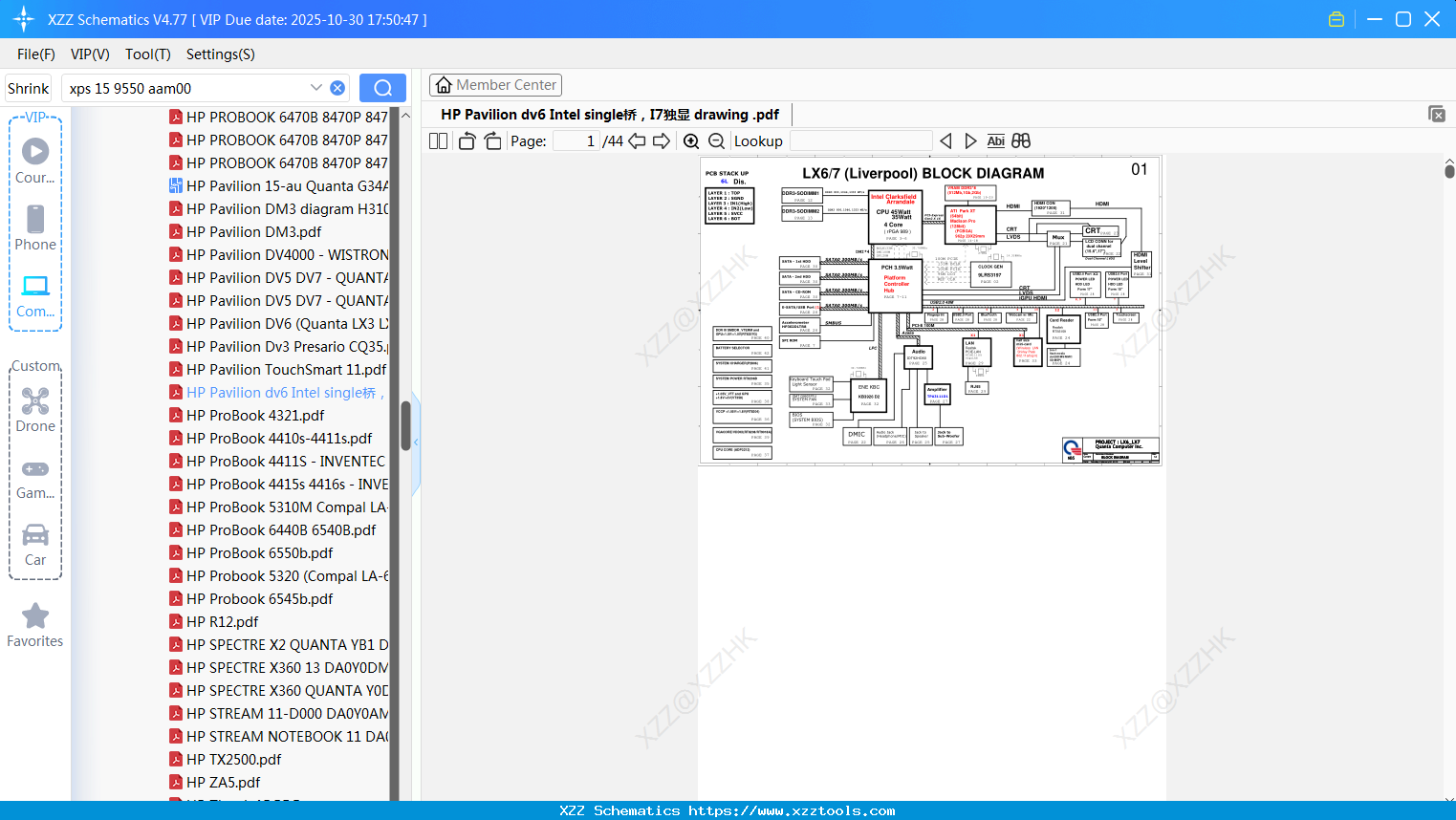The height and width of the screenshot is (820, 1456).
Task: Click the Shrink button
Action: [x=29, y=88]
